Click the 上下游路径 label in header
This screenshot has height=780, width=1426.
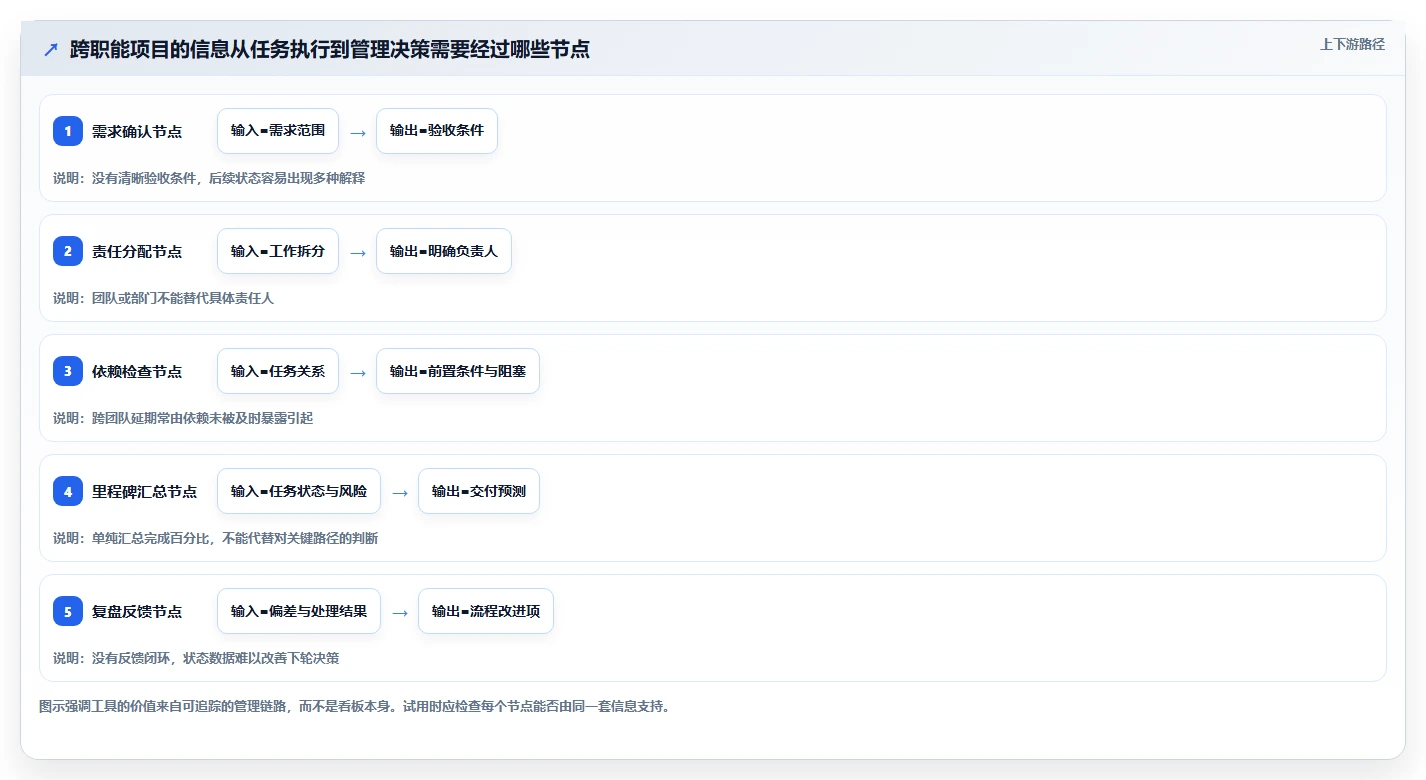point(1352,44)
